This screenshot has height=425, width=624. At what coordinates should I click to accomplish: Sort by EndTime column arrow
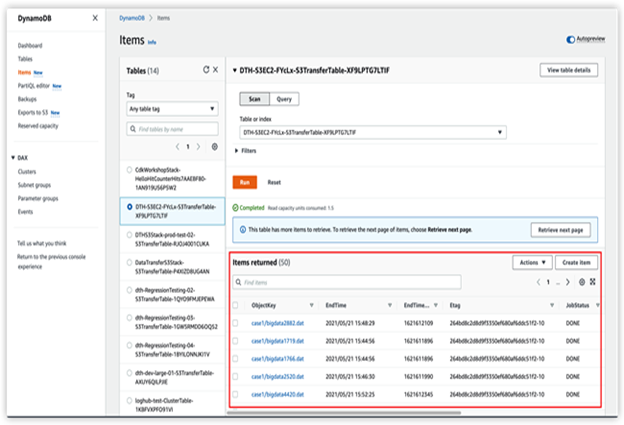pos(390,305)
